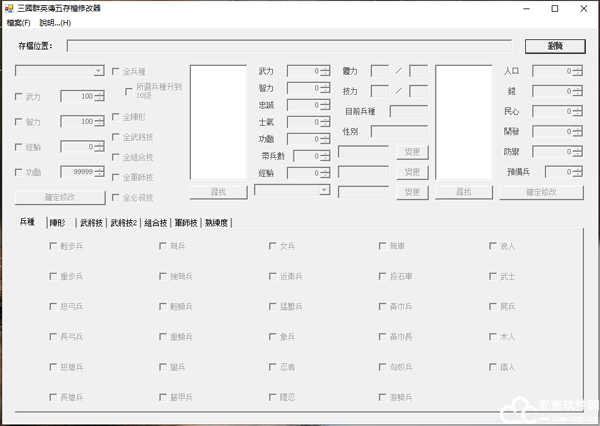Go to the 熟練度 tab
This screenshot has width=600, height=426.
point(218,222)
